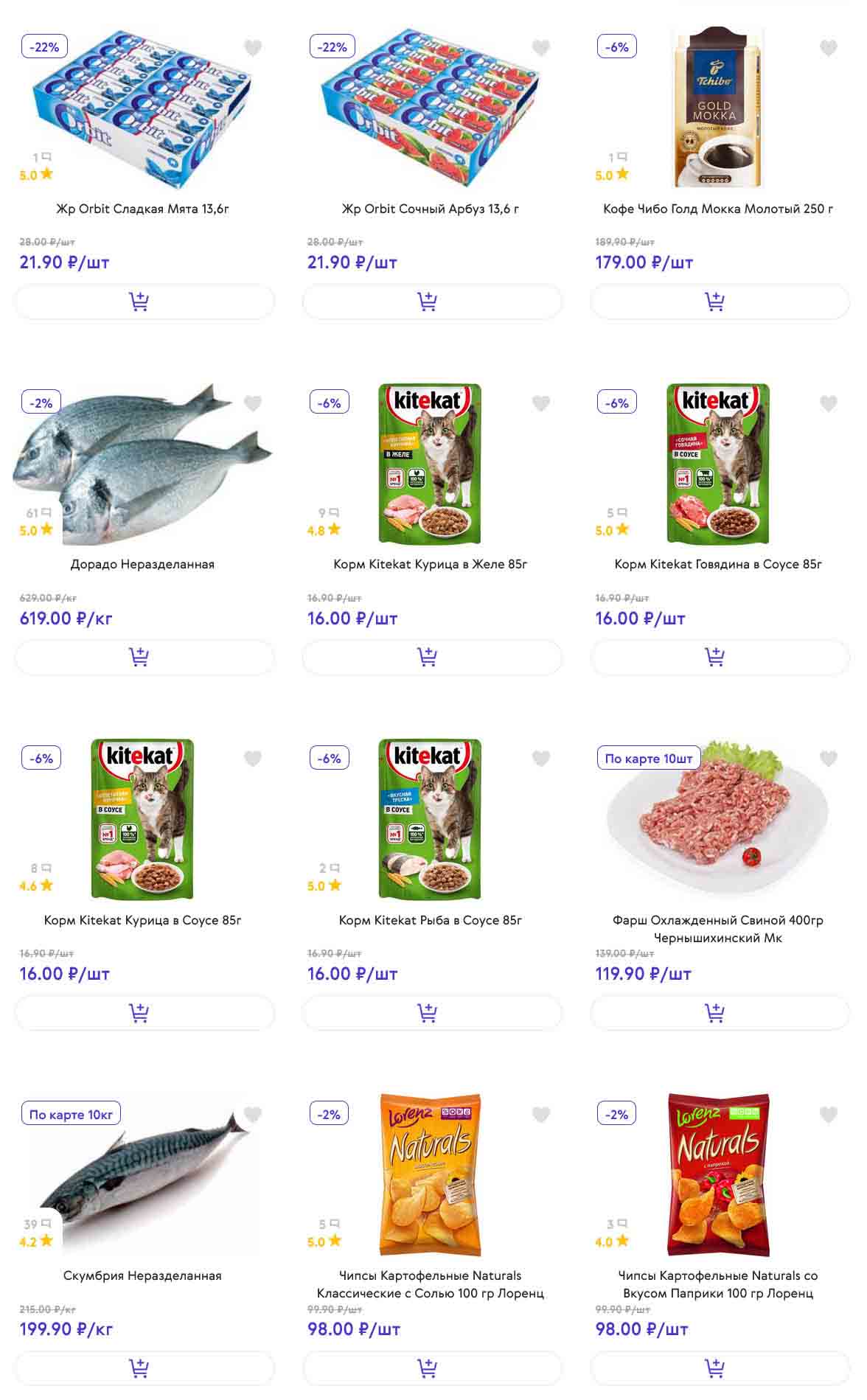This screenshot has height=1400, width=867.
Task: Favorite the Kitekat Говядина в Соусе
Action: click(x=829, y=403)
